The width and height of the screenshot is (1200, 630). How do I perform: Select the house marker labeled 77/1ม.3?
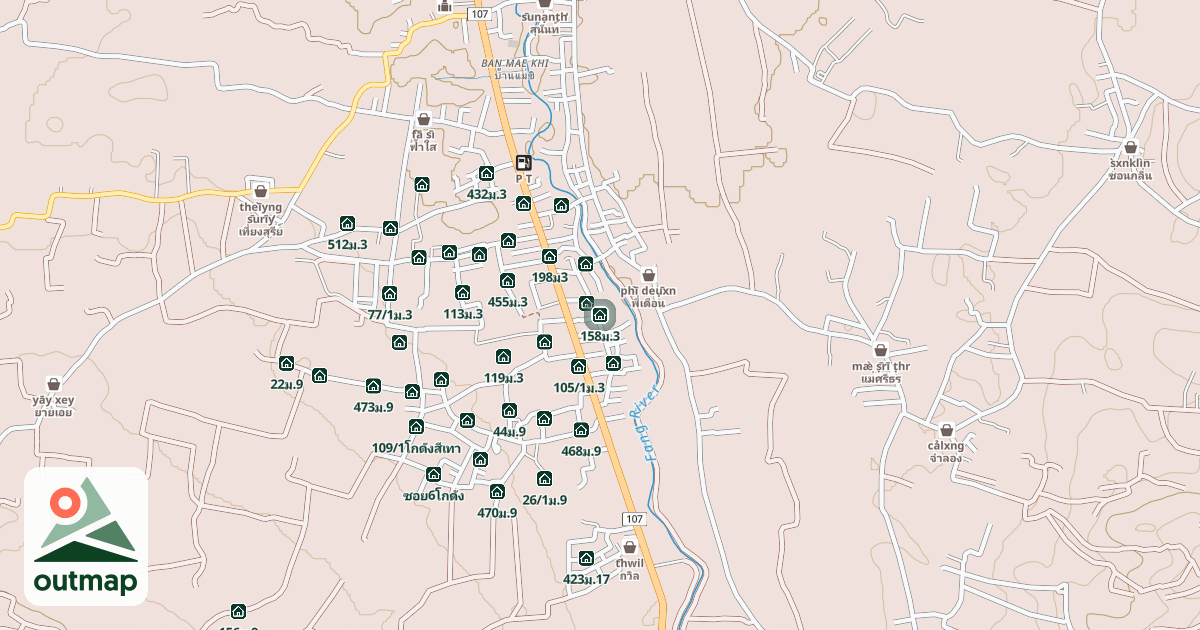click(x=389, y=294)
